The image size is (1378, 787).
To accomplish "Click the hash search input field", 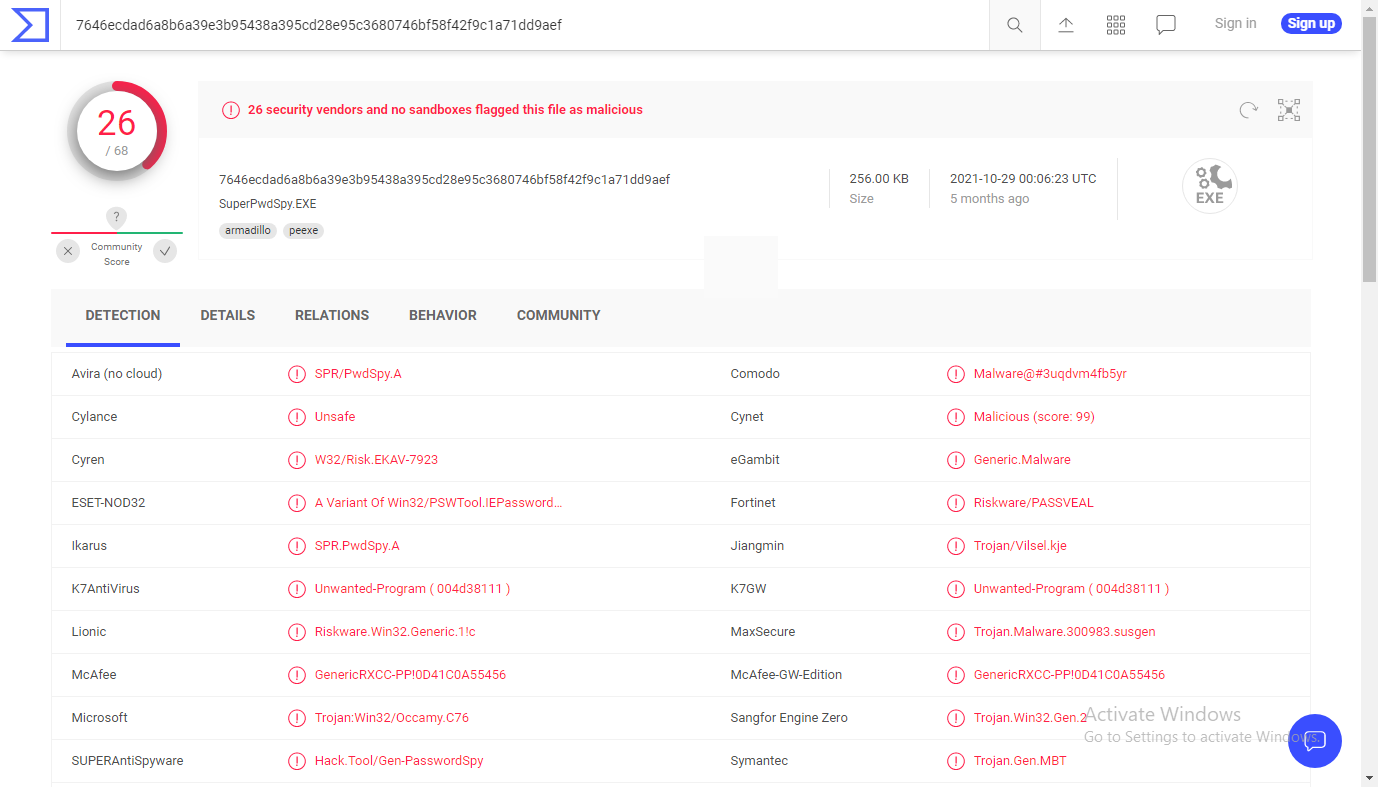I will coord(525,25).
